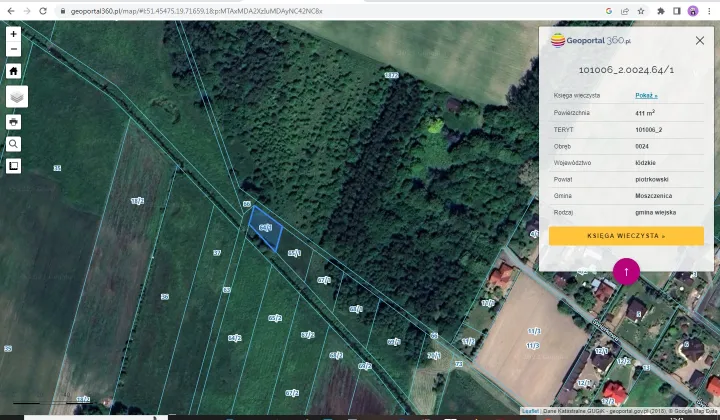
Task: Zoom in on the map
Action: [x=13, y=34]
